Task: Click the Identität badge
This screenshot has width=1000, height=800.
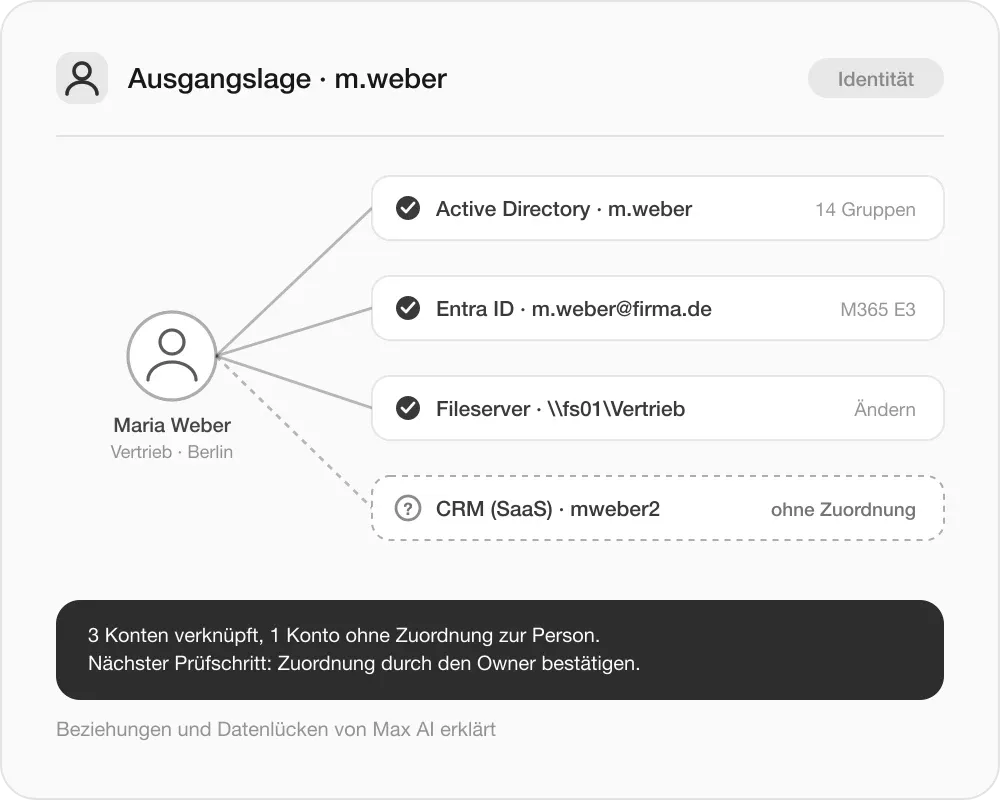Action: [876, 78]
